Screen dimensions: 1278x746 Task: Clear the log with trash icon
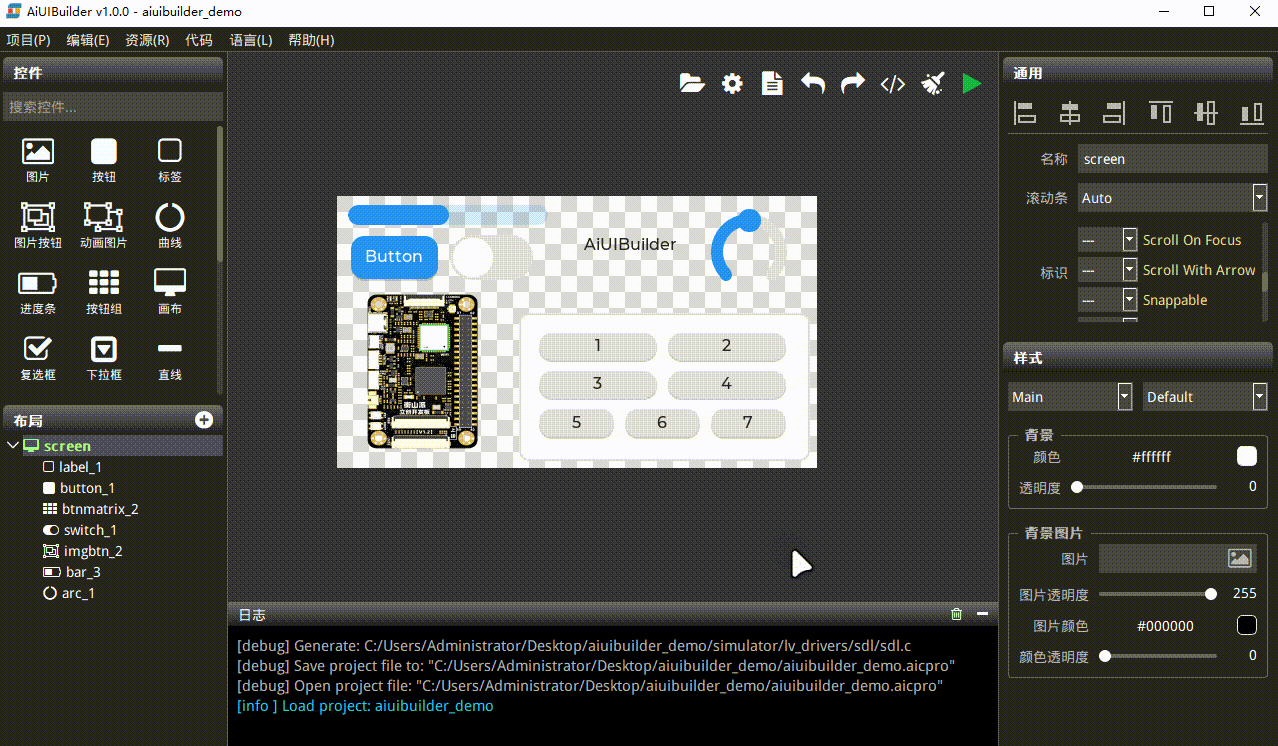956,614
